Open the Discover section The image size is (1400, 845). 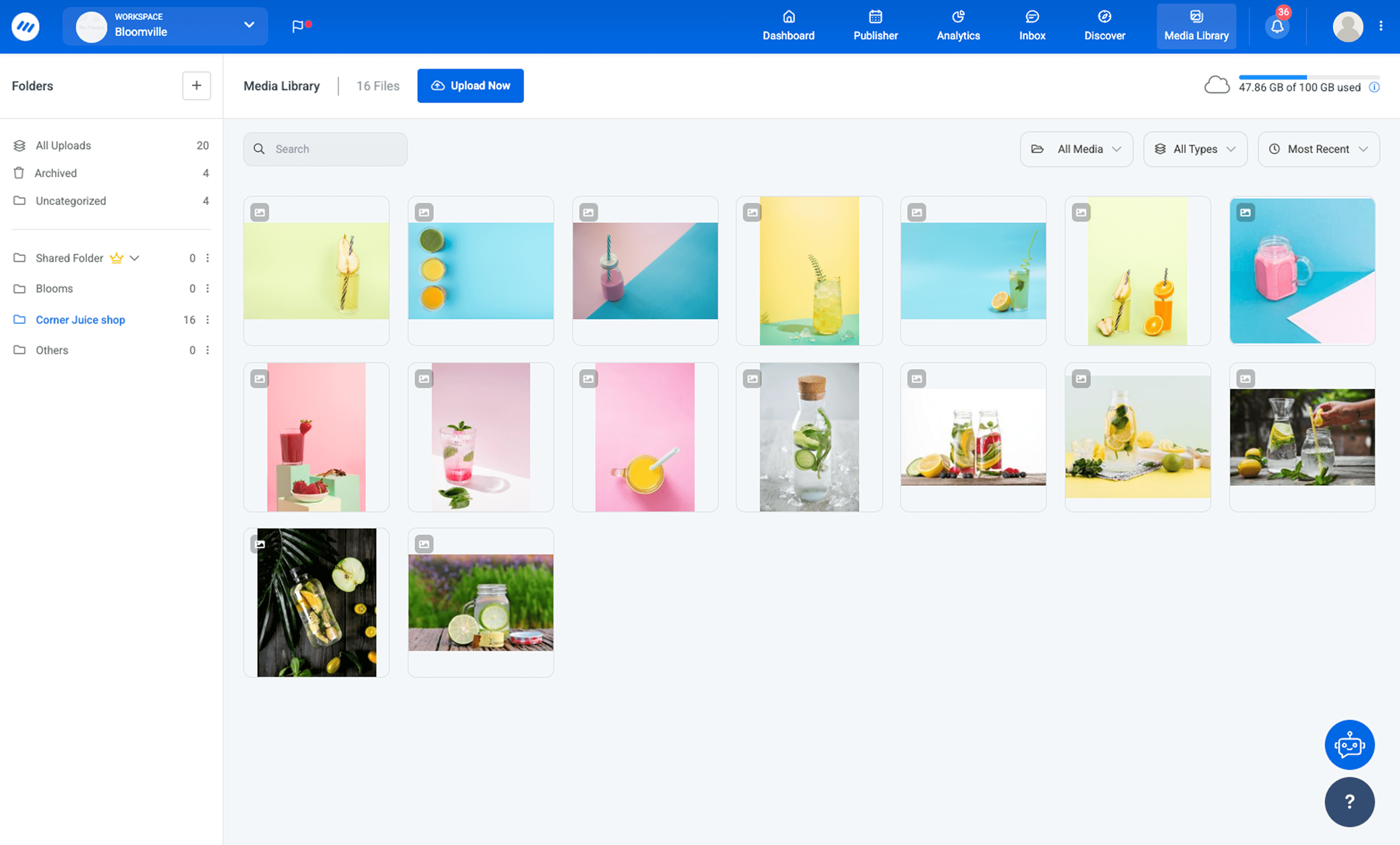point(1104,26)
